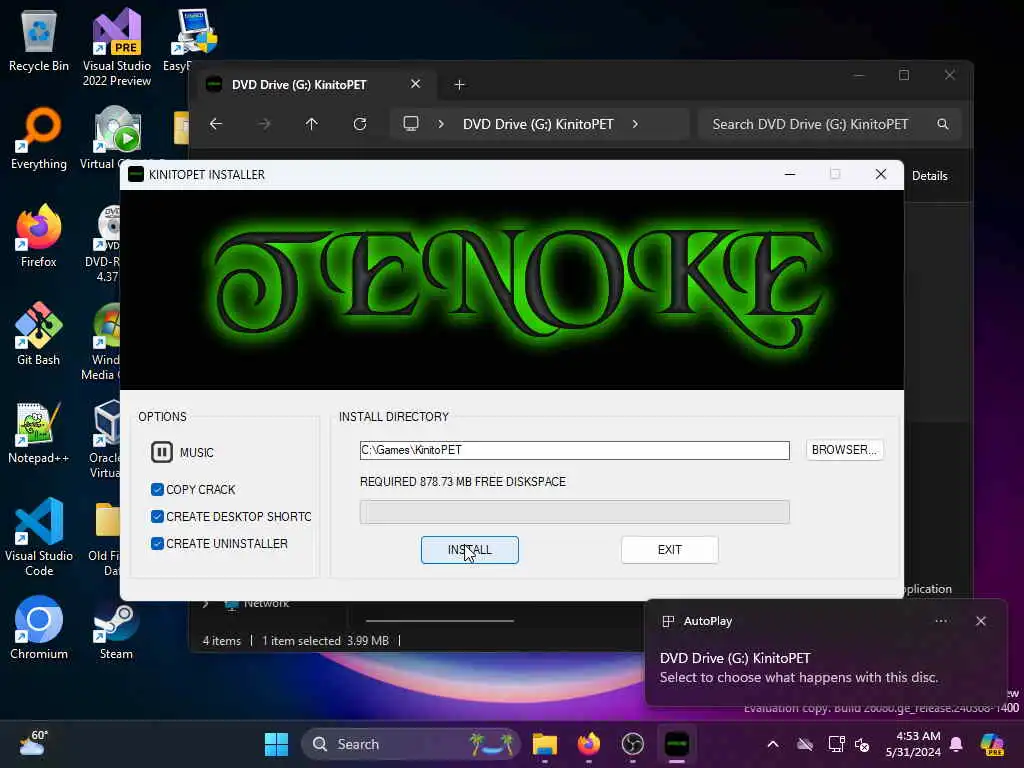Click the installation progress bar
This screenshot has width=1024, height=768.
(x=574, y=512)
